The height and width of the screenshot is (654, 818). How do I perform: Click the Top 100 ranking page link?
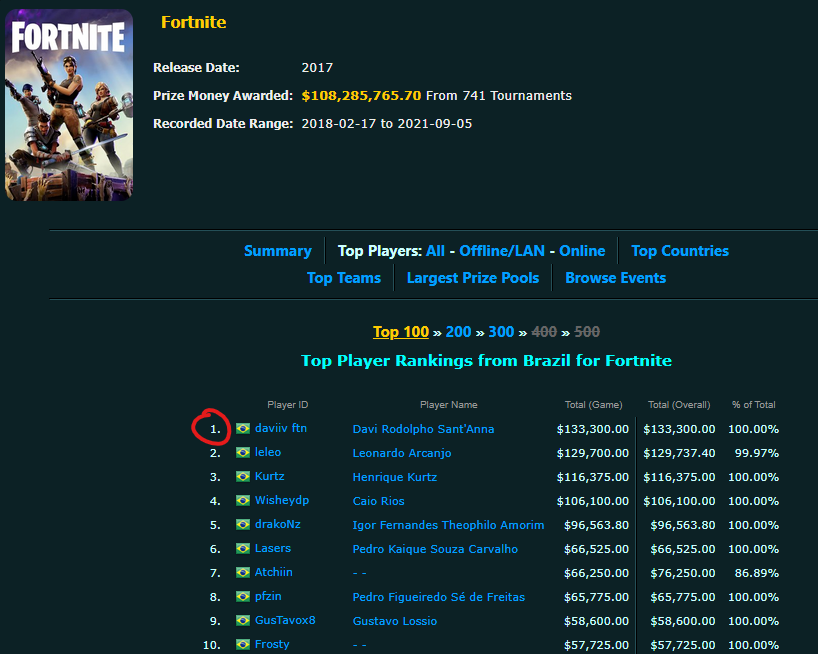click(x=401, y=332)
